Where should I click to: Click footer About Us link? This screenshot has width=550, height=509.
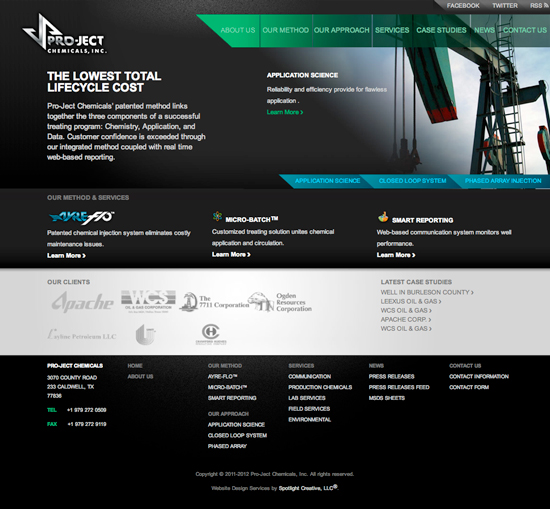click(x=140, y=376)
